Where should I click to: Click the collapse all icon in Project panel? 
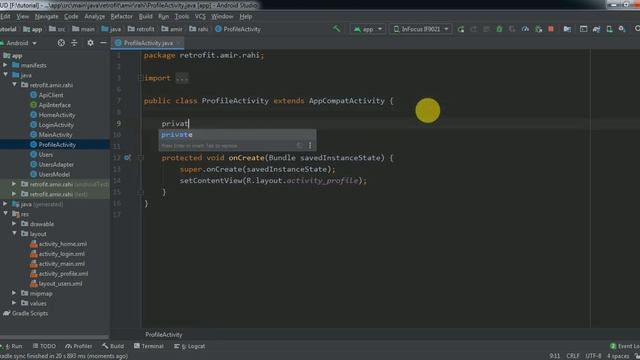point(74,42)
